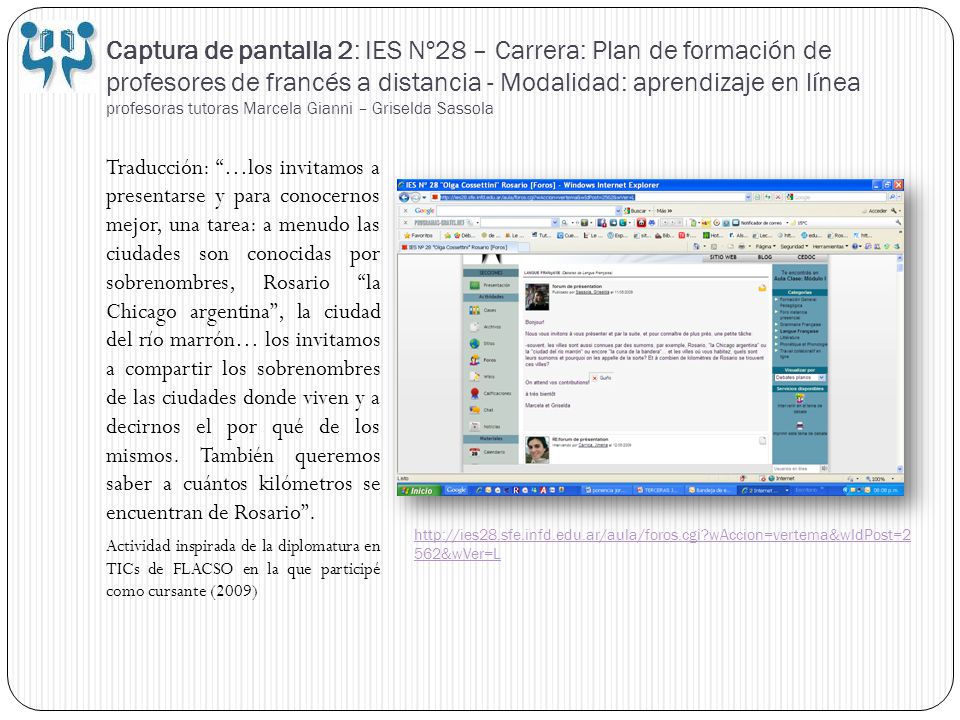Viewport: 960px width, 720px height.
Task: Click the Notificador de correo toolbar item
Action: [x=756, y=223]
